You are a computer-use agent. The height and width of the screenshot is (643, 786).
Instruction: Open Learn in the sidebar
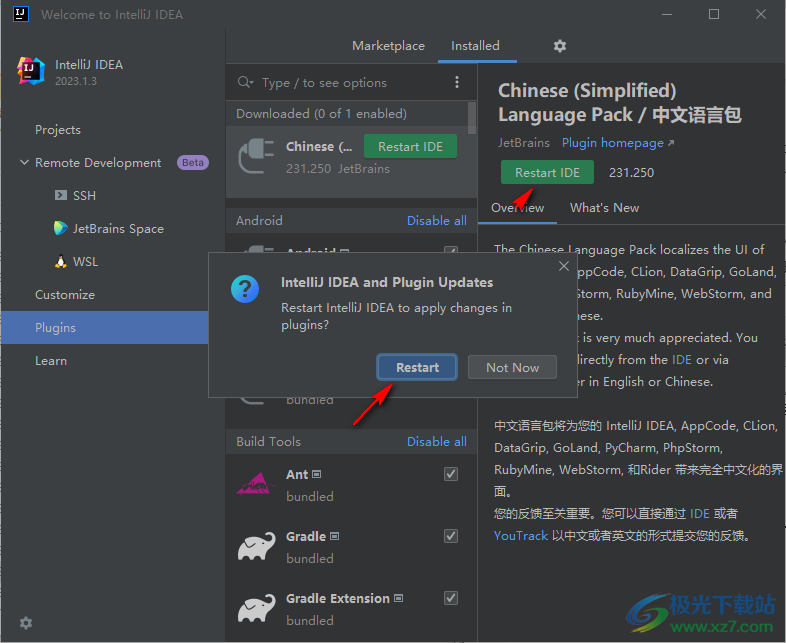(x=51, y=361)
